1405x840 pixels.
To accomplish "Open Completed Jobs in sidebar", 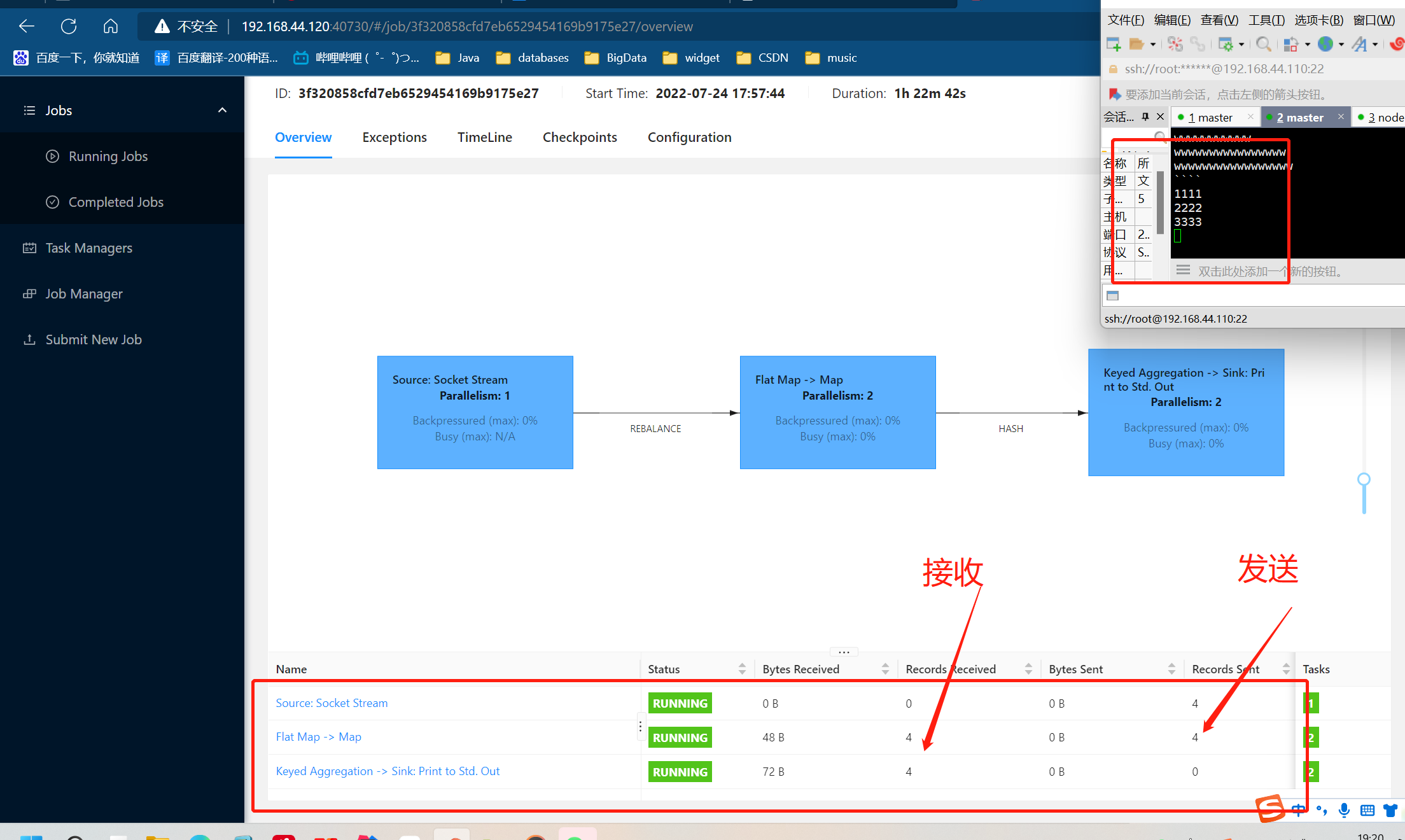I will tap(116, 202).
